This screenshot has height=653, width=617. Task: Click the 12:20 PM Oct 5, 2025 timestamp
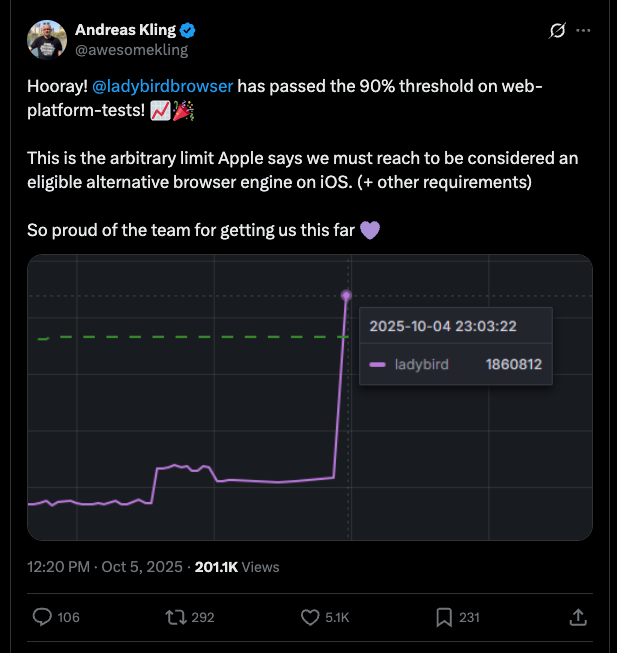pyautogui.click(x=105, y=567)
